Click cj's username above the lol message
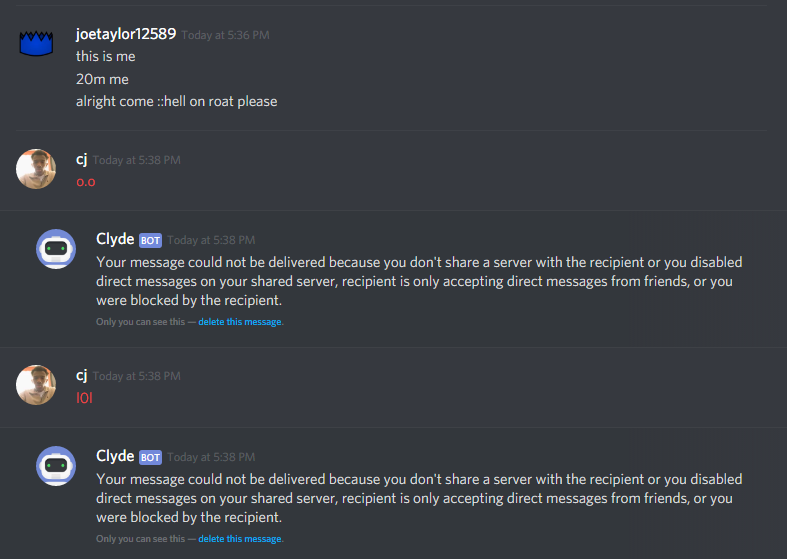Image resolution: width=787 pixels, height=559 pixels. (x=82, y=375)
